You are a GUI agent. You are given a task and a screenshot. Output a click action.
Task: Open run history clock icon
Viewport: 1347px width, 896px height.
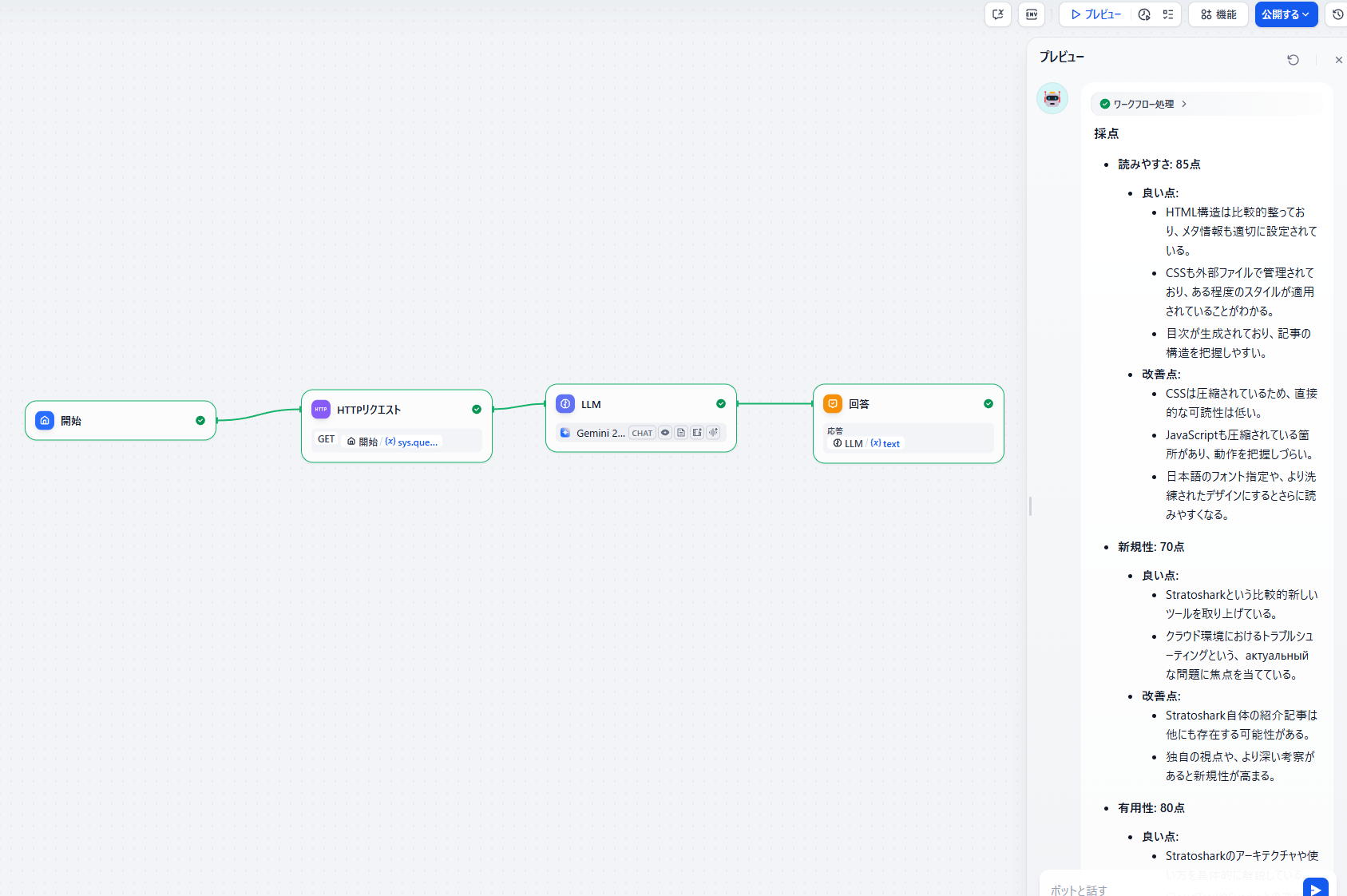[1144, 14]
